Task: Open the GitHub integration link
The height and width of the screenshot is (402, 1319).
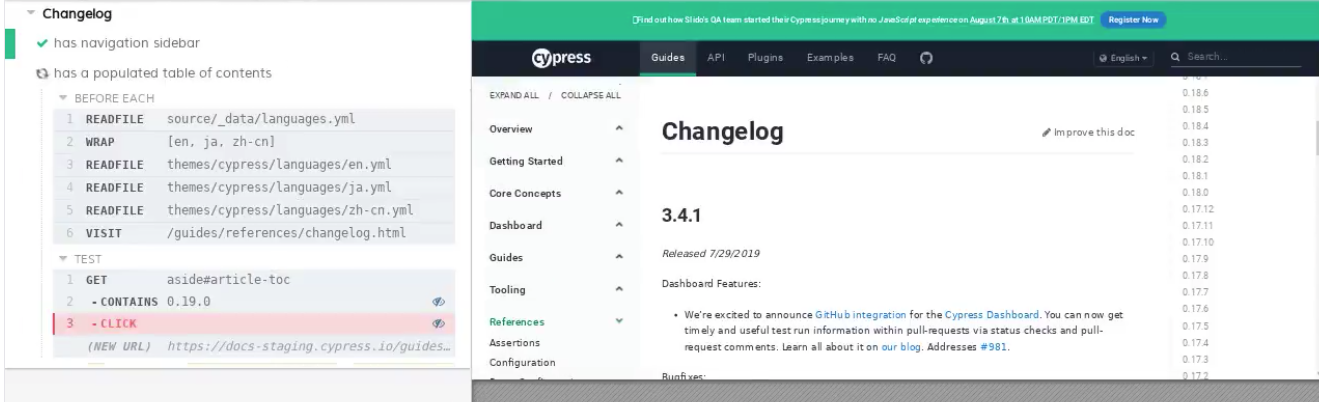Action: 859,314
